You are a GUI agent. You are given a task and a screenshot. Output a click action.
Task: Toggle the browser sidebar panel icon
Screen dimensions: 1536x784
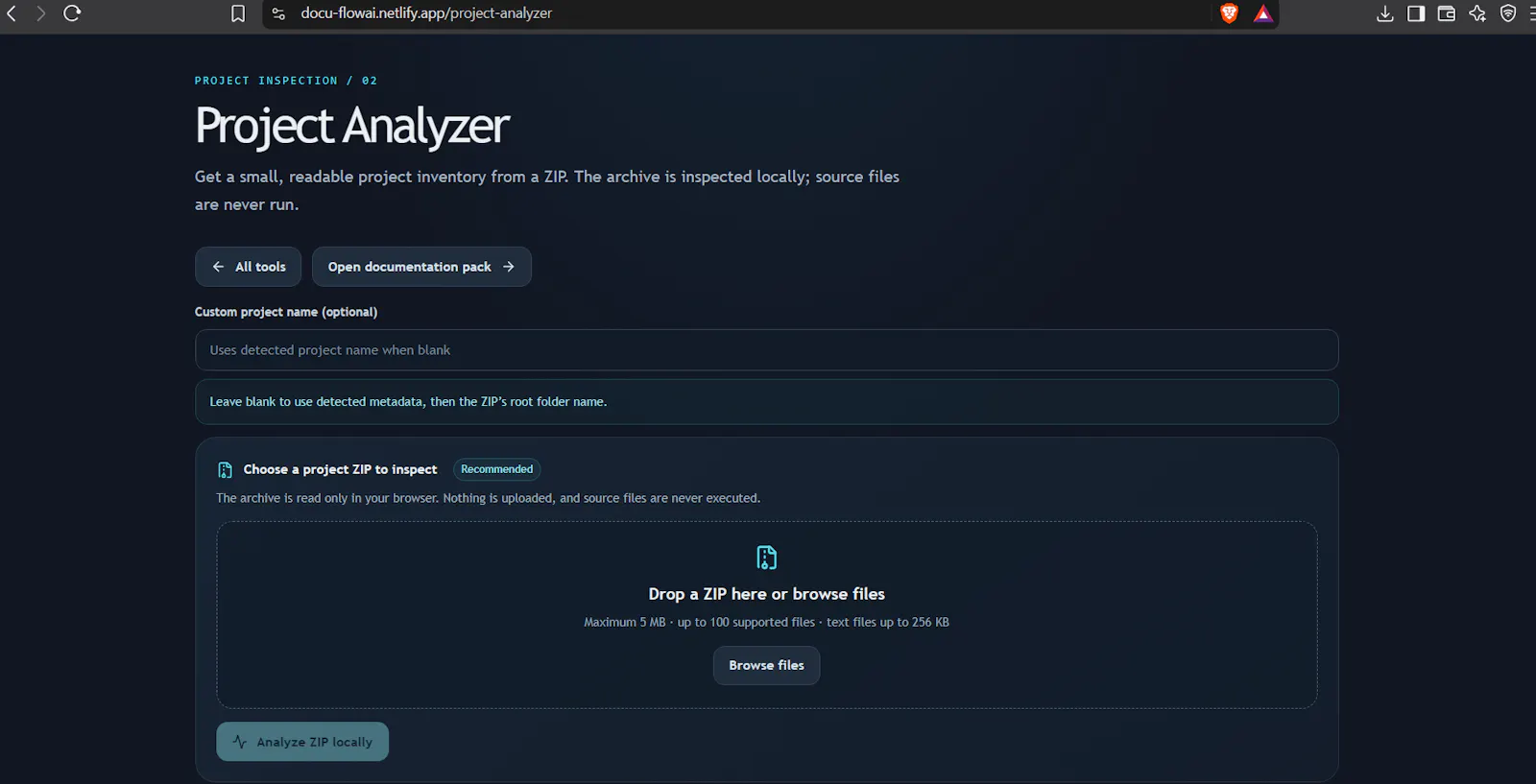1416,13
